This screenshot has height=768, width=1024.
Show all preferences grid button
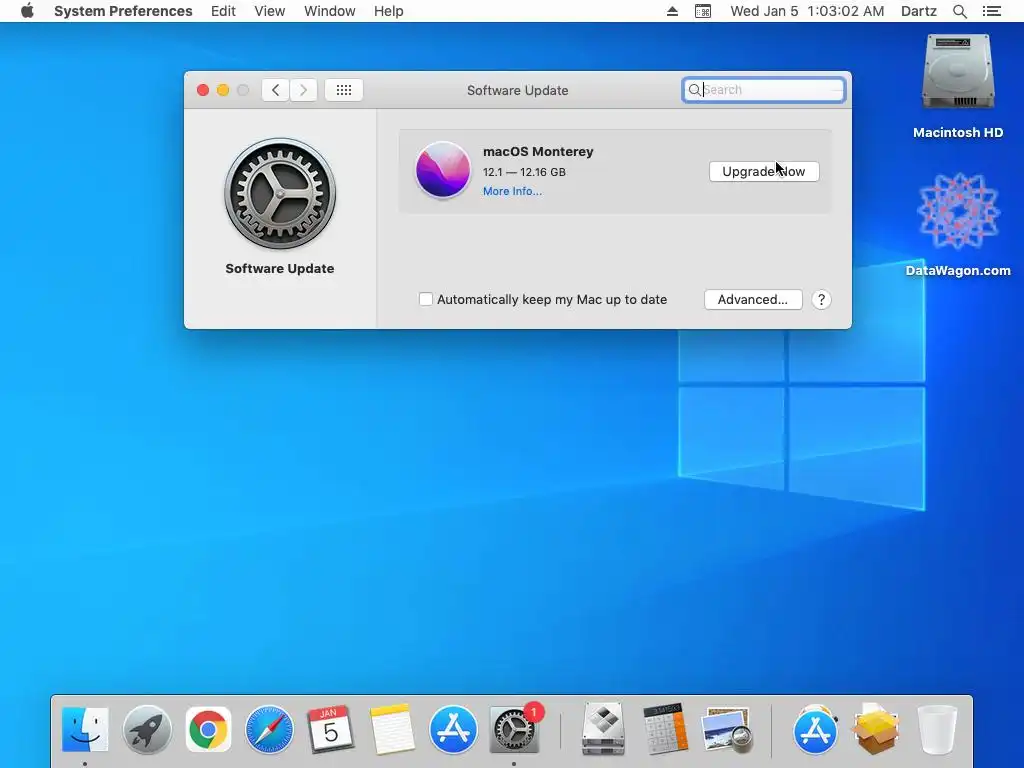click(x=344, y=90)
